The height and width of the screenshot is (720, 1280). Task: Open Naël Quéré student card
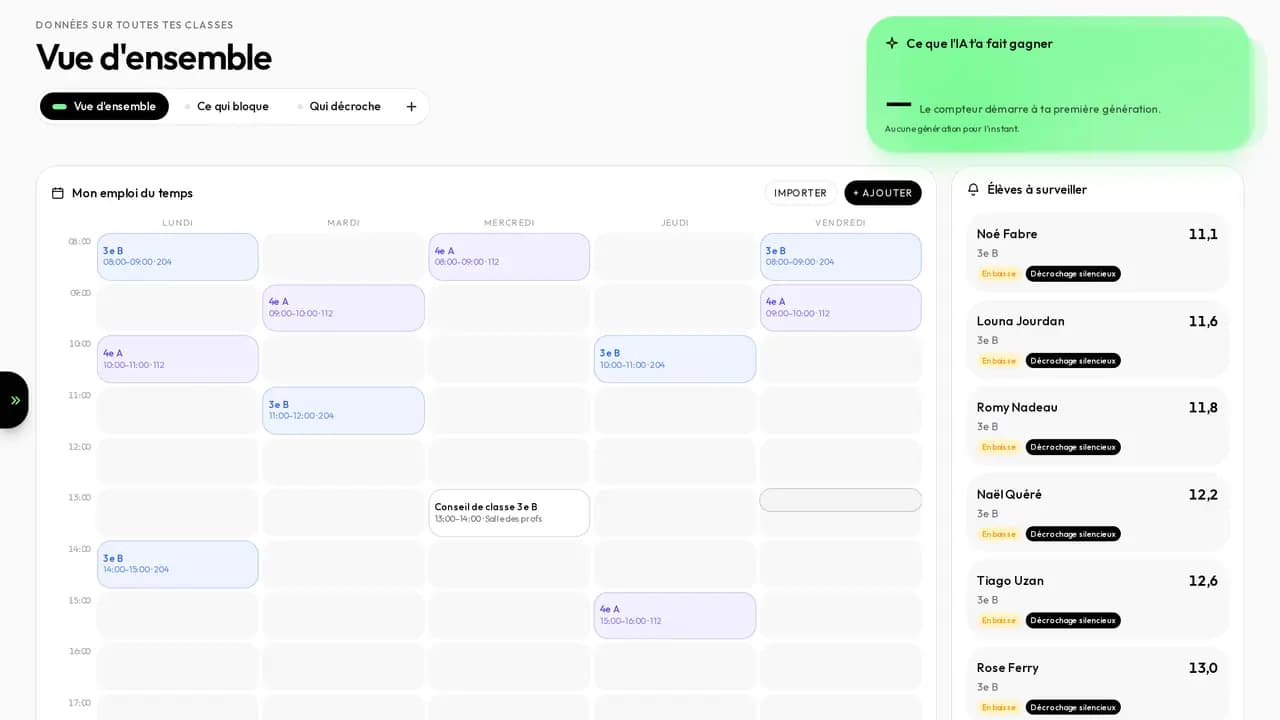(1097, 512)
